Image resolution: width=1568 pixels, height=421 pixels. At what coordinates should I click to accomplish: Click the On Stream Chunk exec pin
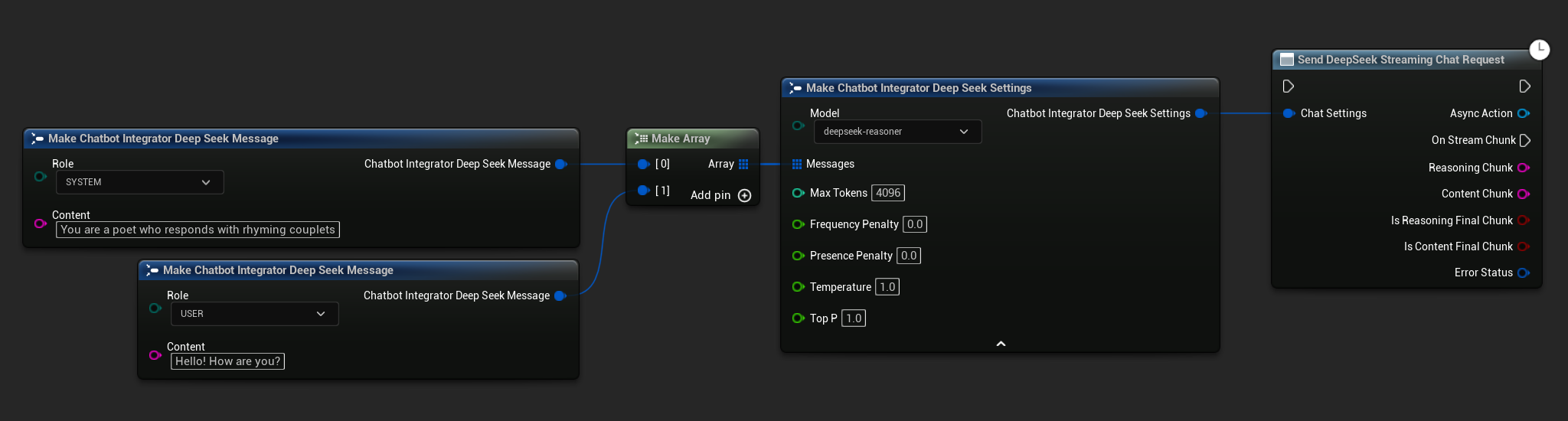(1524, 140)
